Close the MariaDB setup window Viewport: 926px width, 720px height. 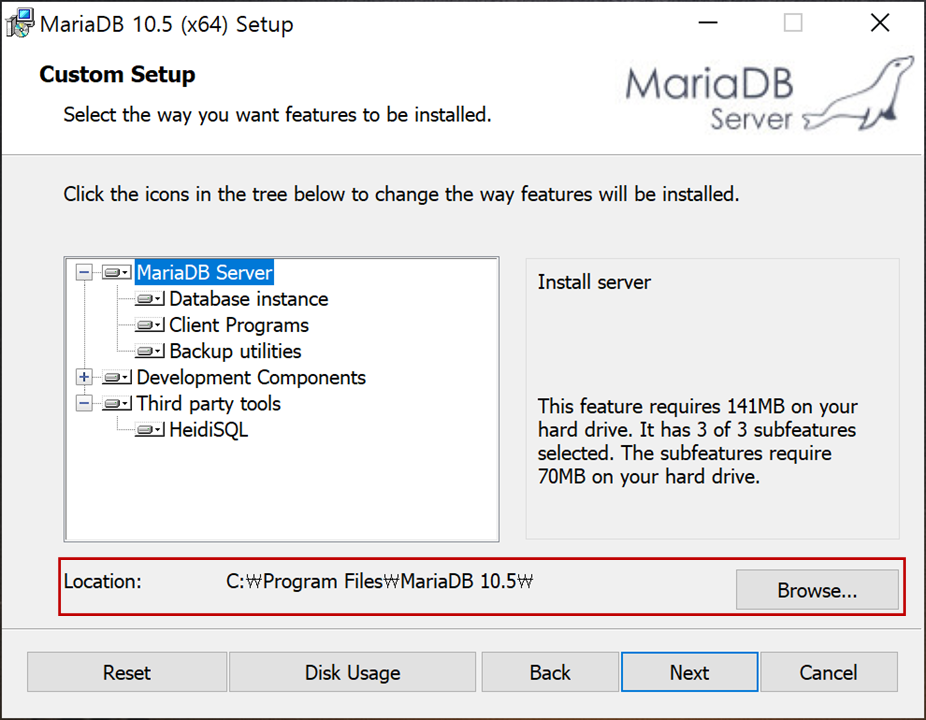tap(880, 23)
